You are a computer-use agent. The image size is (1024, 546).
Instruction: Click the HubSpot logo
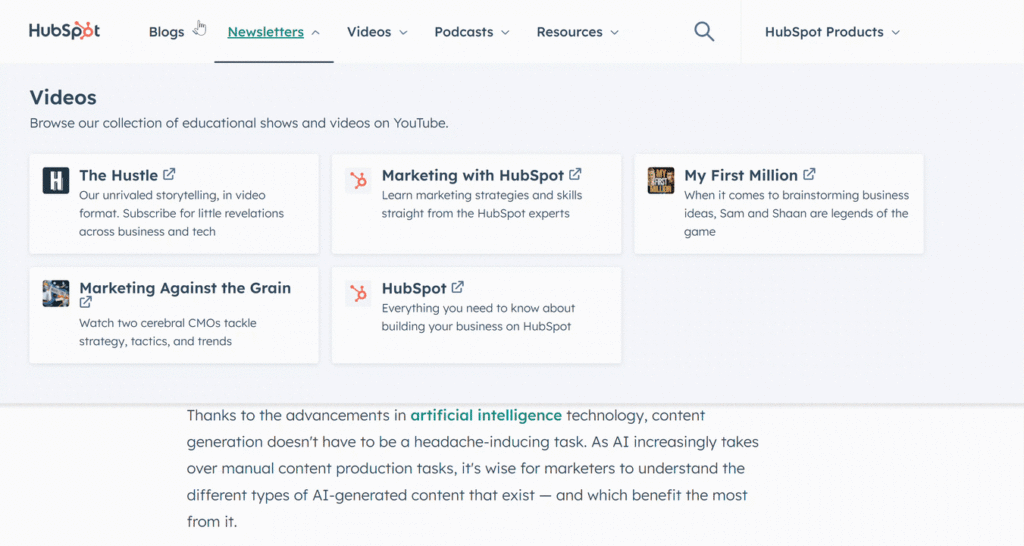(x=64, y=31)
